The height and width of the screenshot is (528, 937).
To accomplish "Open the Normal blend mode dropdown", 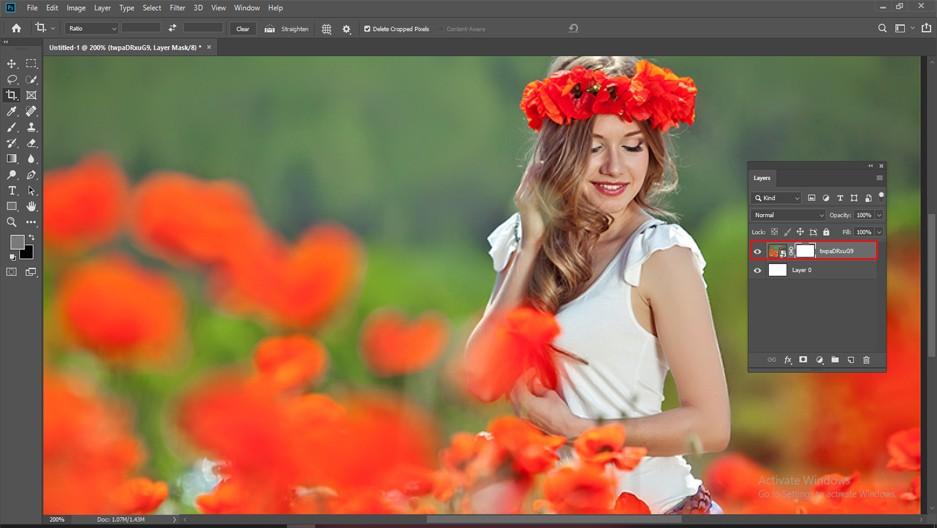I will pos(788,215).
